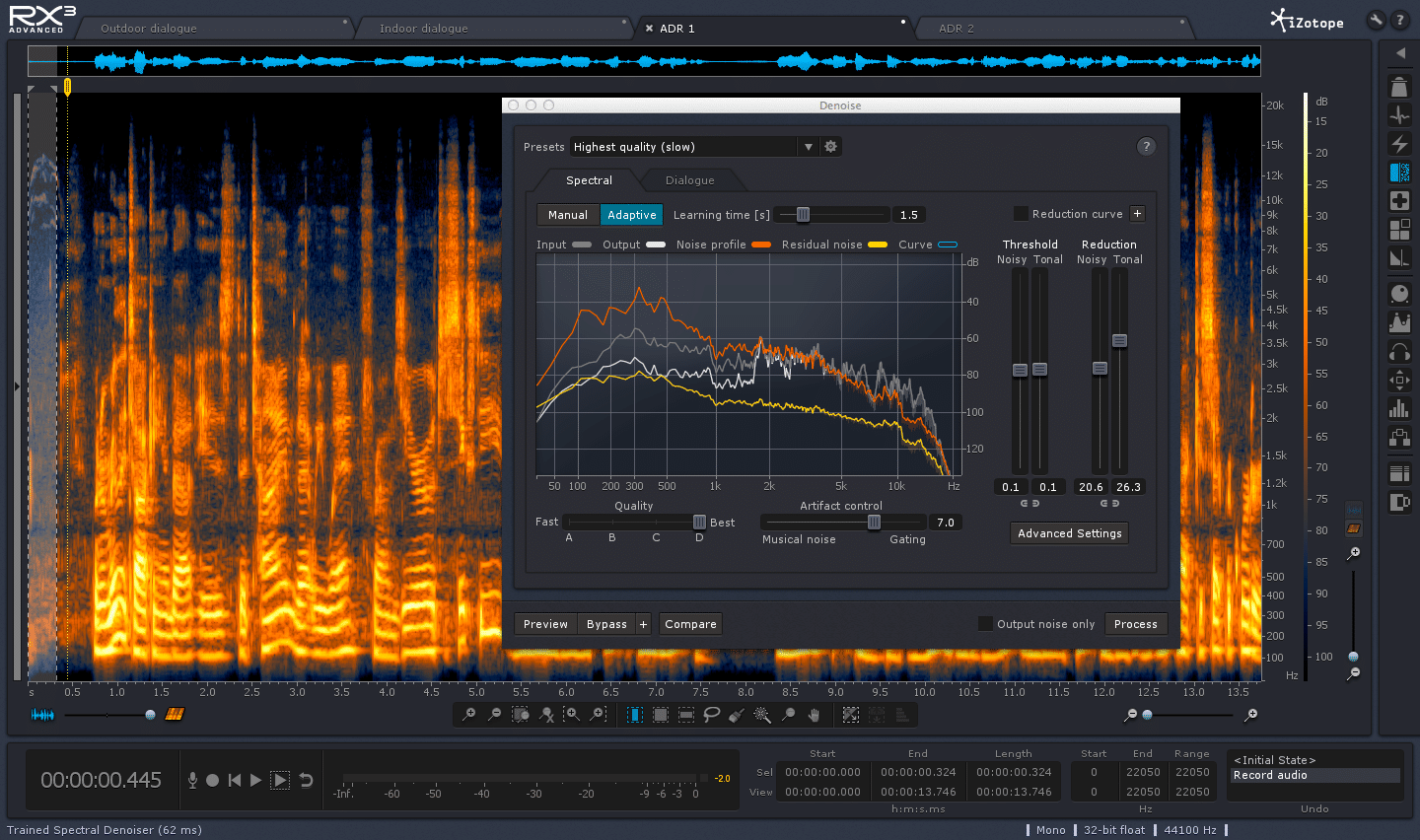Click the Process button

(x=1136, y=624)
